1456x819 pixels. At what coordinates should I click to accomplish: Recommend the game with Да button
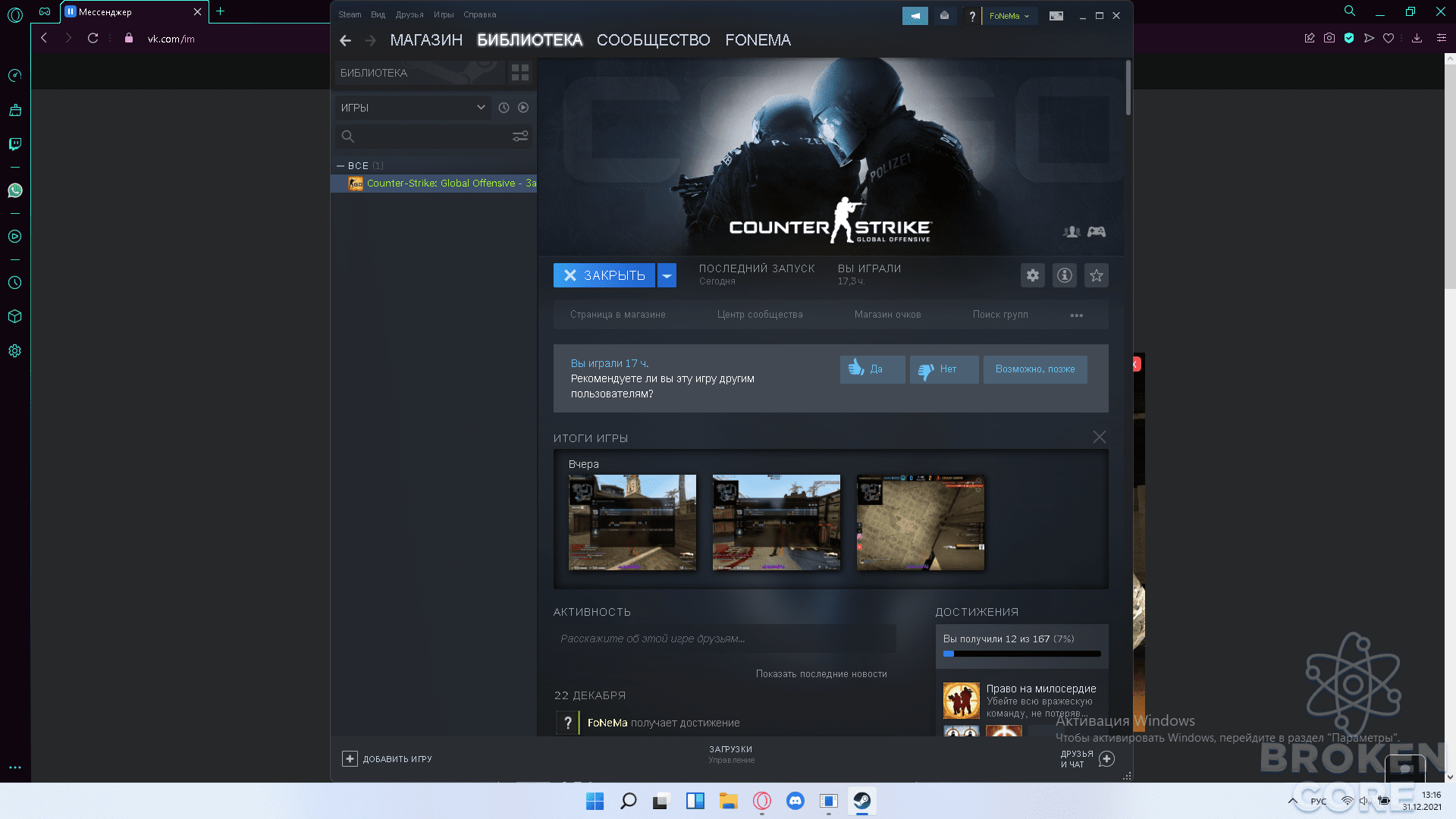873,369
